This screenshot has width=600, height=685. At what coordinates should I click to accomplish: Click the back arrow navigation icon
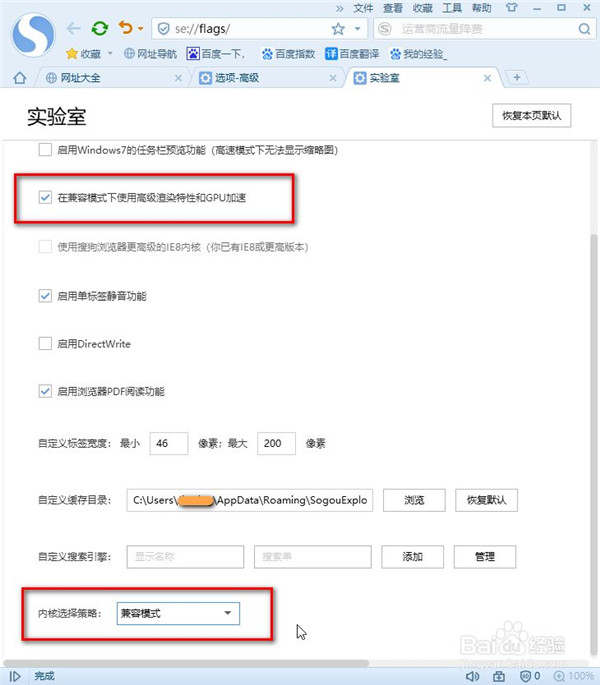click(x=72, y=29)
